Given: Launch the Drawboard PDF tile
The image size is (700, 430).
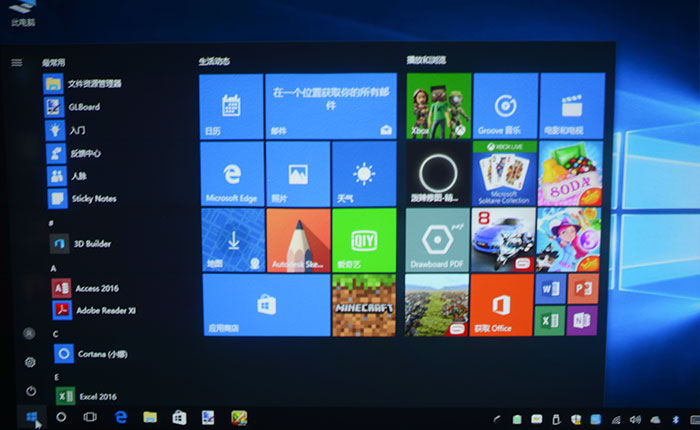Looking at the screenshot, I should 438,240.
